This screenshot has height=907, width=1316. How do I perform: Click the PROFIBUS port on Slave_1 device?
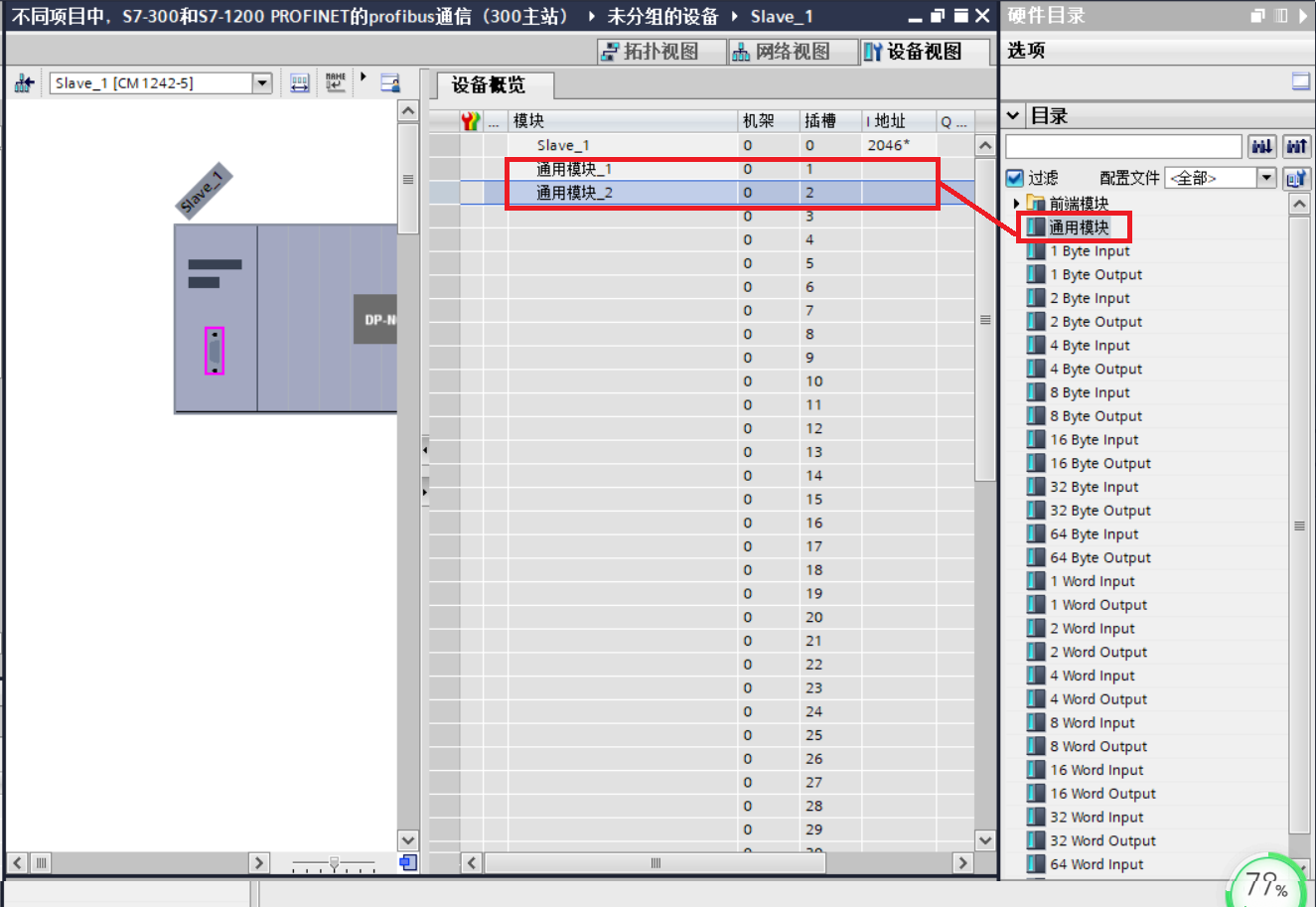(215, 351)
